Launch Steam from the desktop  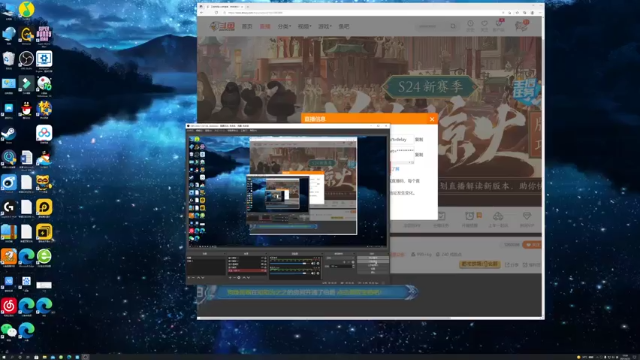point(9,134)
